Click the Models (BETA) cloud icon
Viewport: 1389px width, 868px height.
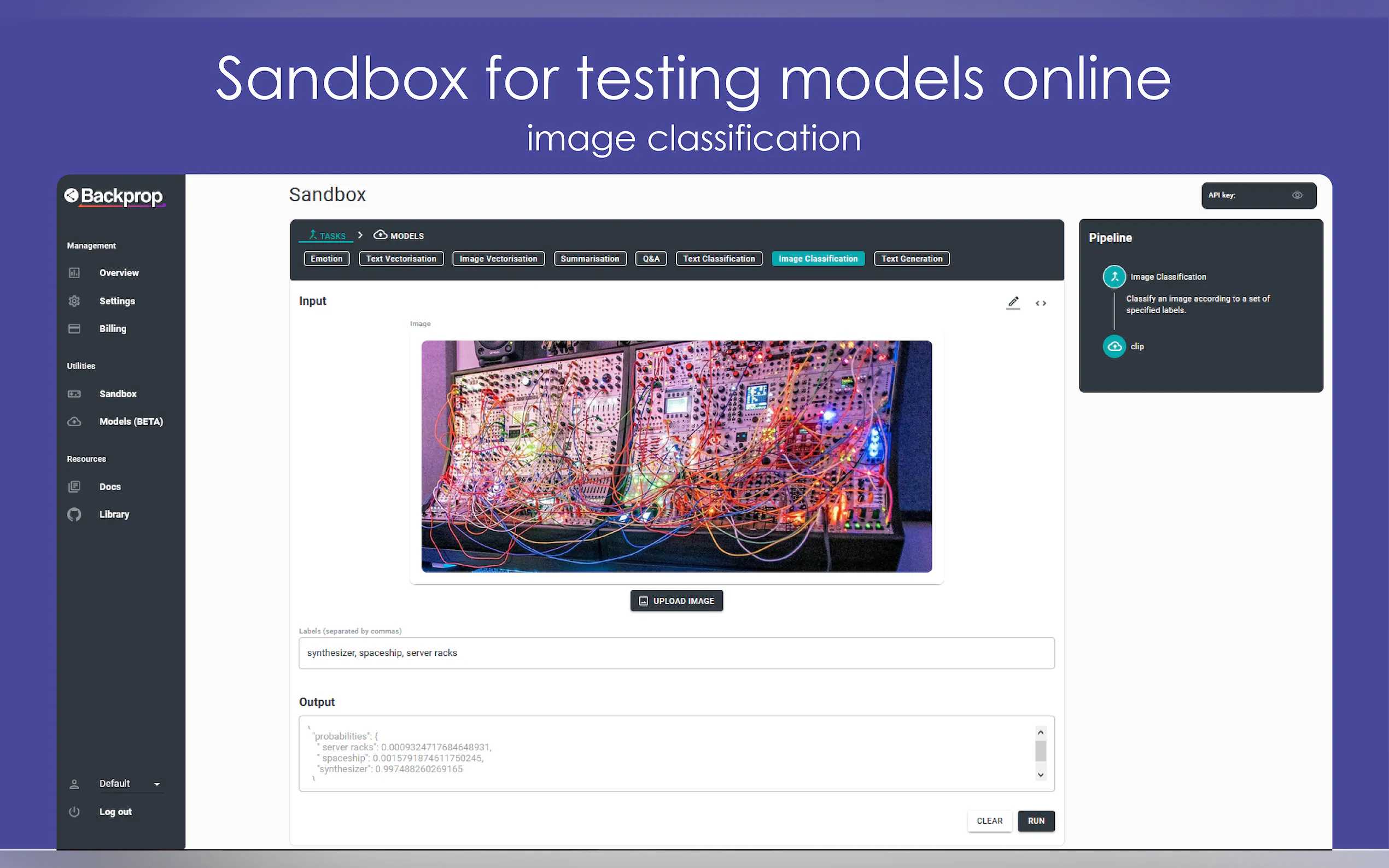point(74,421)
